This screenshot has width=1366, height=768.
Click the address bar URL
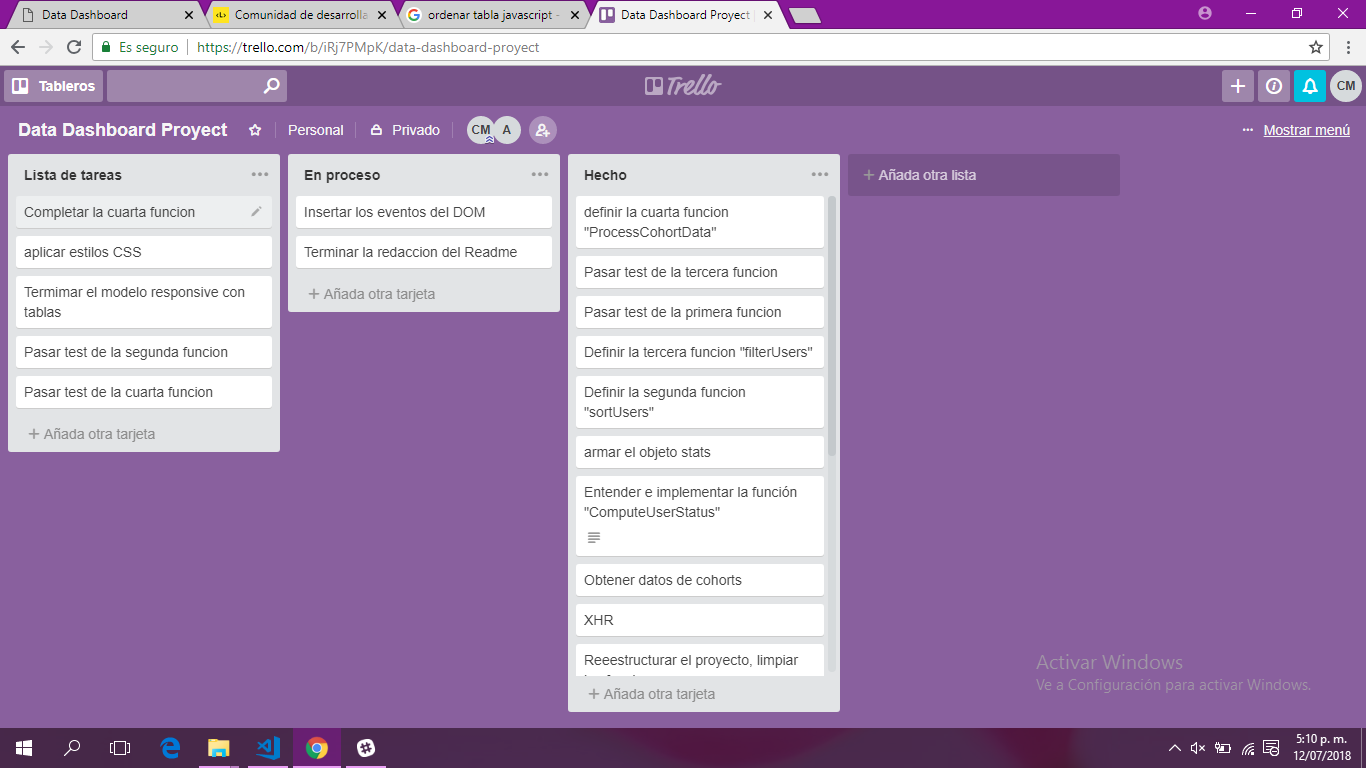[x=368, y=47]
